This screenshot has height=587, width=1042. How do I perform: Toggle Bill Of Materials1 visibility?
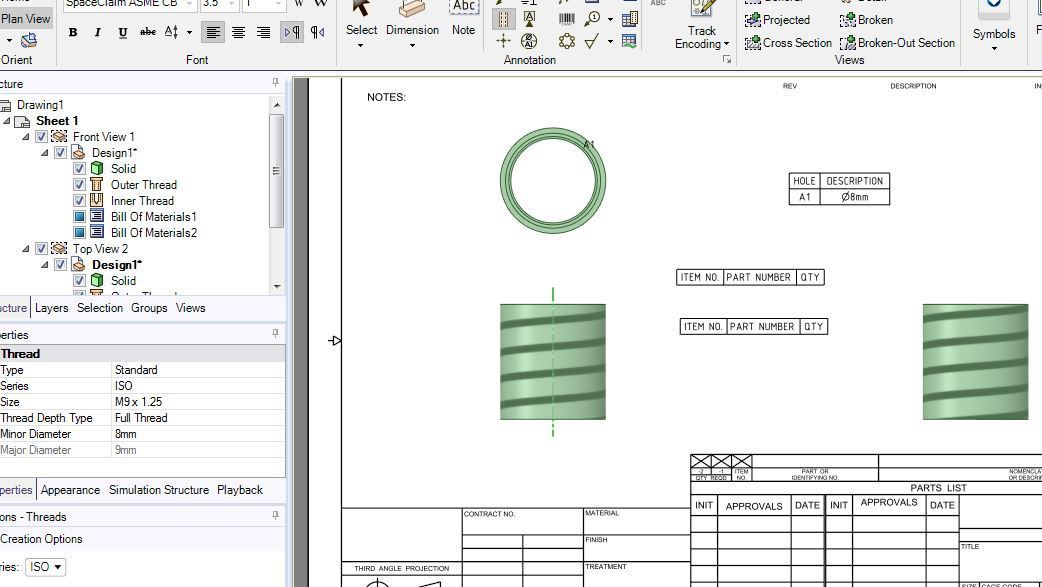click(79, 216)
